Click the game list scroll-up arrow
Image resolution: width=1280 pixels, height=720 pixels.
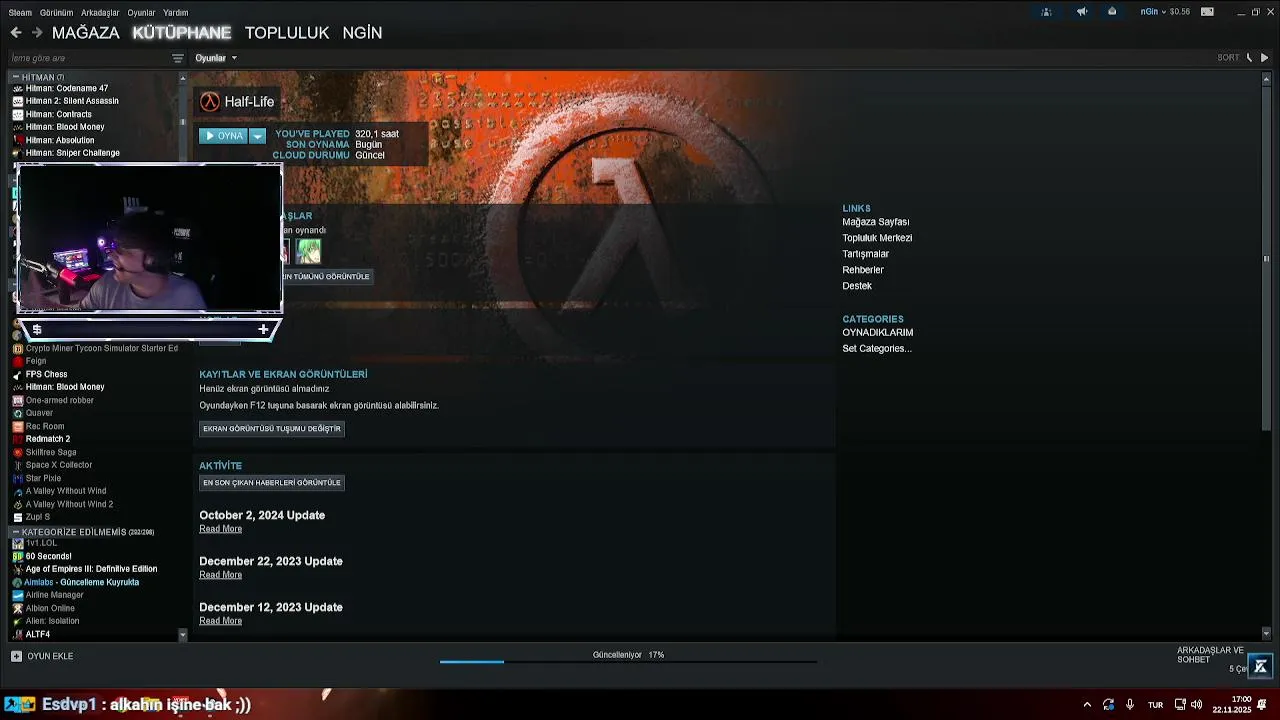coord(182,77)
